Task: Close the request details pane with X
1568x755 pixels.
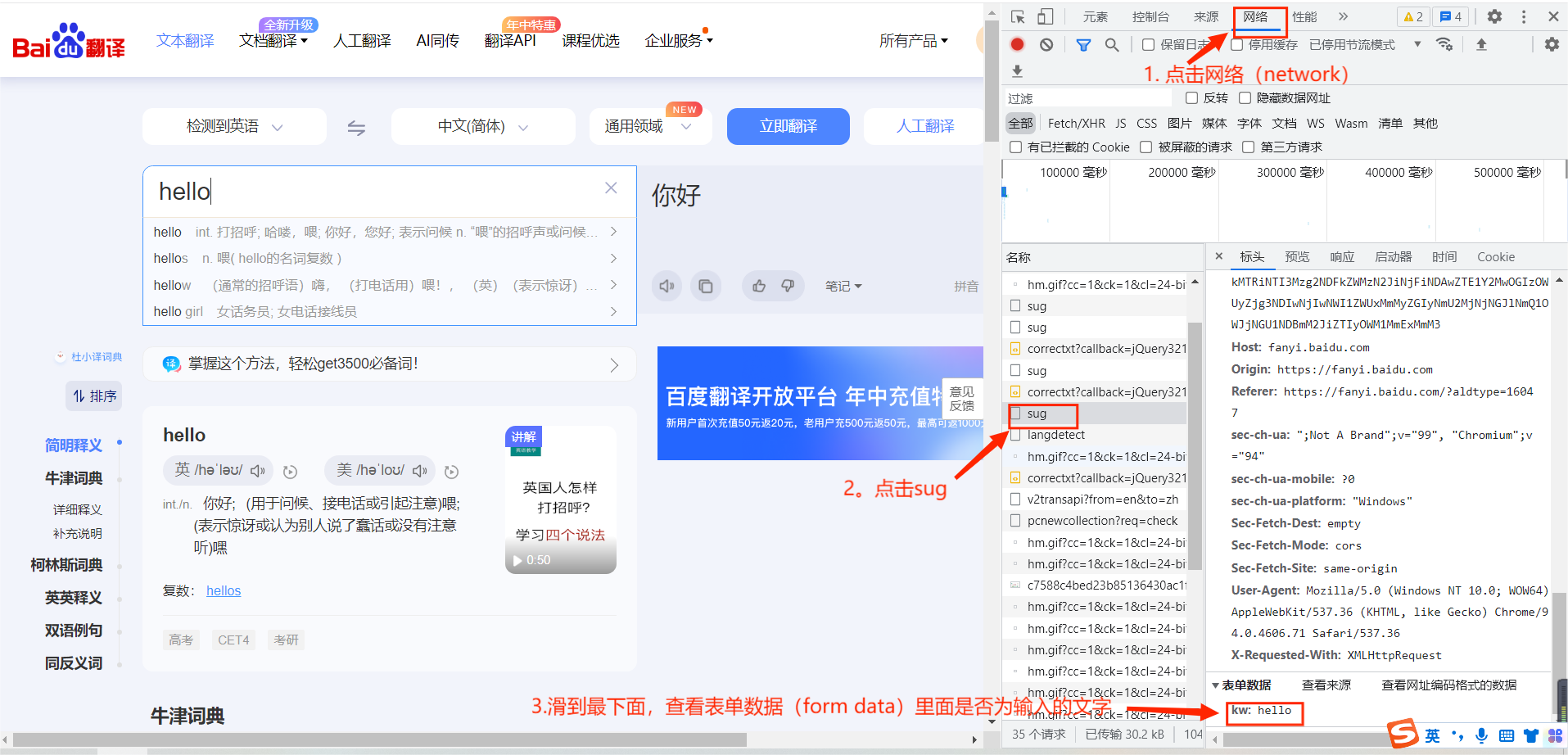Action: [1219, 256]
